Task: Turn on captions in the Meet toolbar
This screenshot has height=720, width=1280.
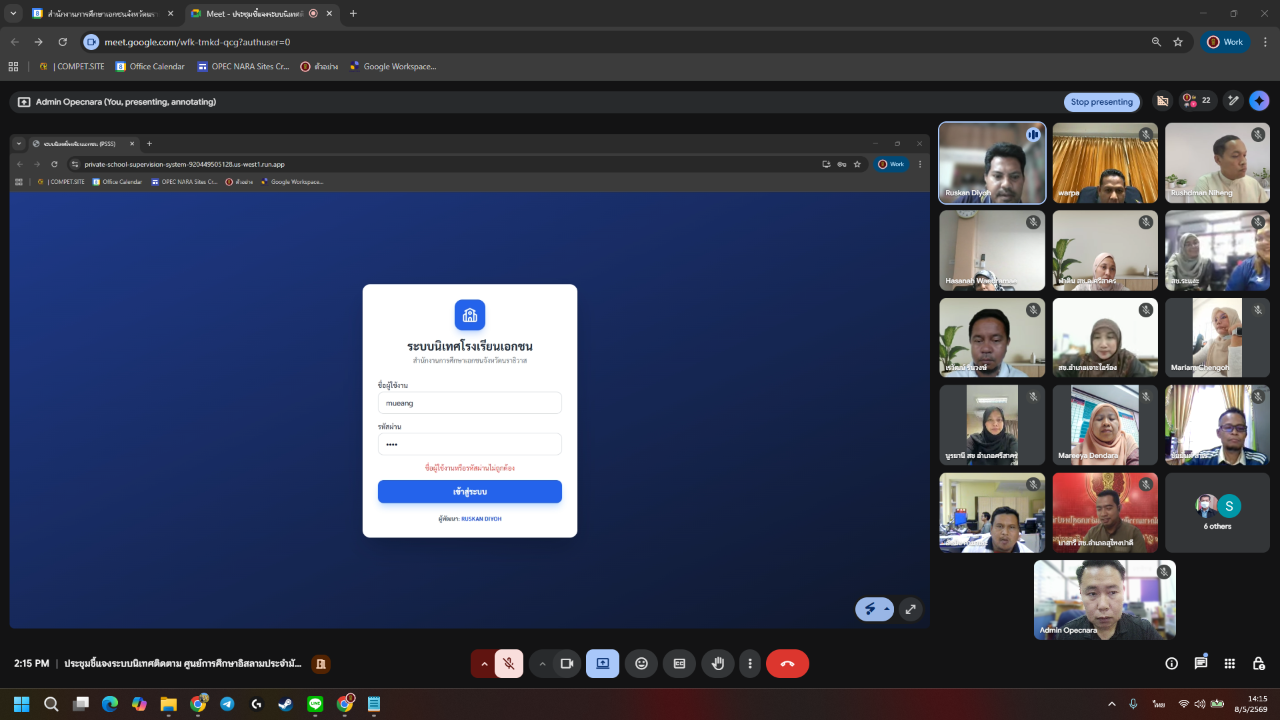Action: 679,663
